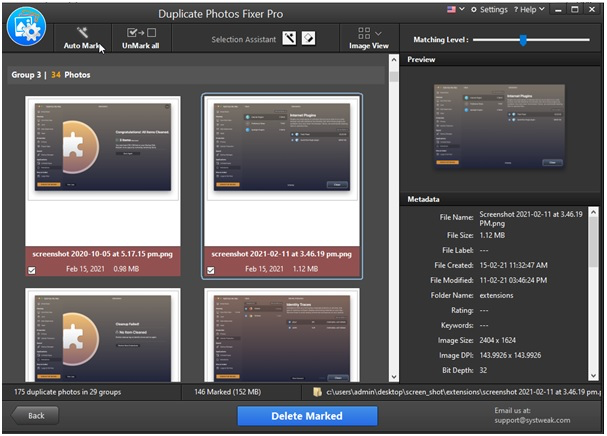Expand the Help dropdown arrow
Screen dimensions: 607x436
[542, 9]
